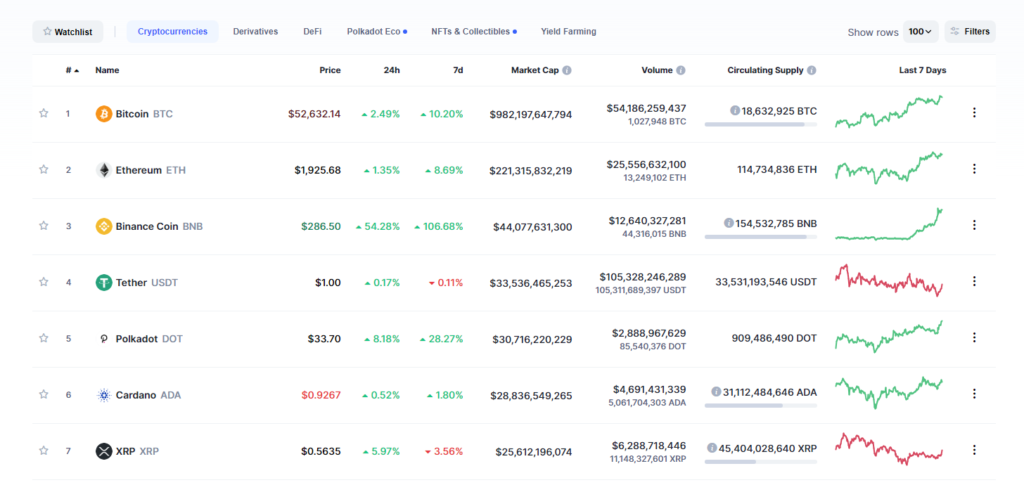Click info icon beside Circulating Supply header

[x=811, y=70]
